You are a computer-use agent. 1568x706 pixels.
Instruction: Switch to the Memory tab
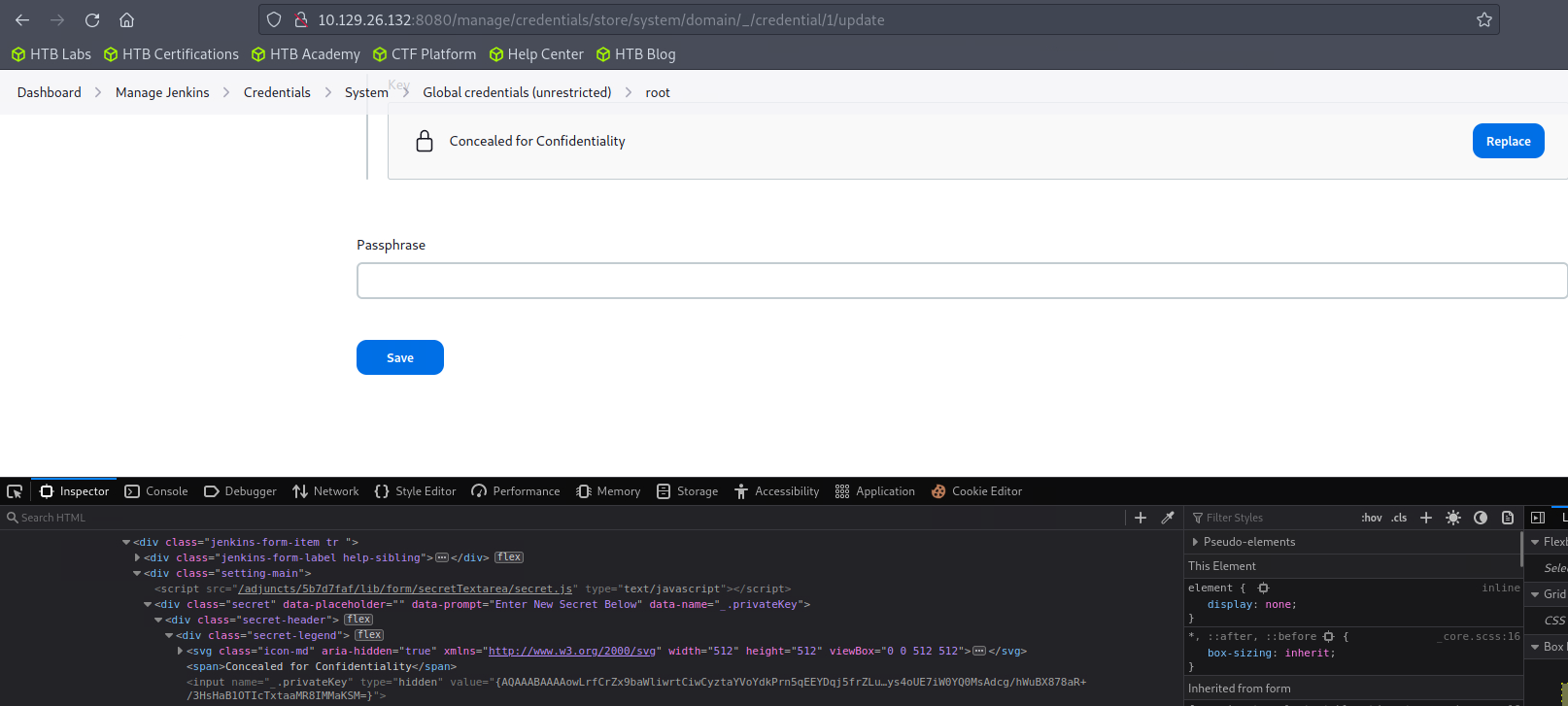(608, 491)
